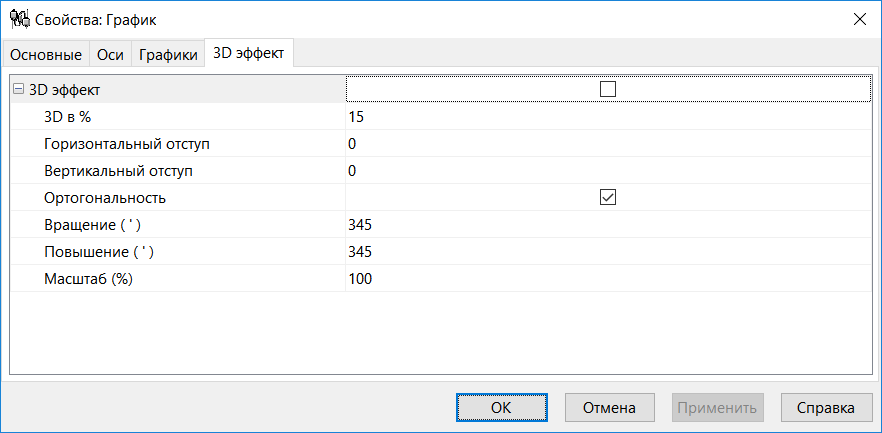Open the Оси tab
Screen dimensions: 882x433
pos(110,55)
